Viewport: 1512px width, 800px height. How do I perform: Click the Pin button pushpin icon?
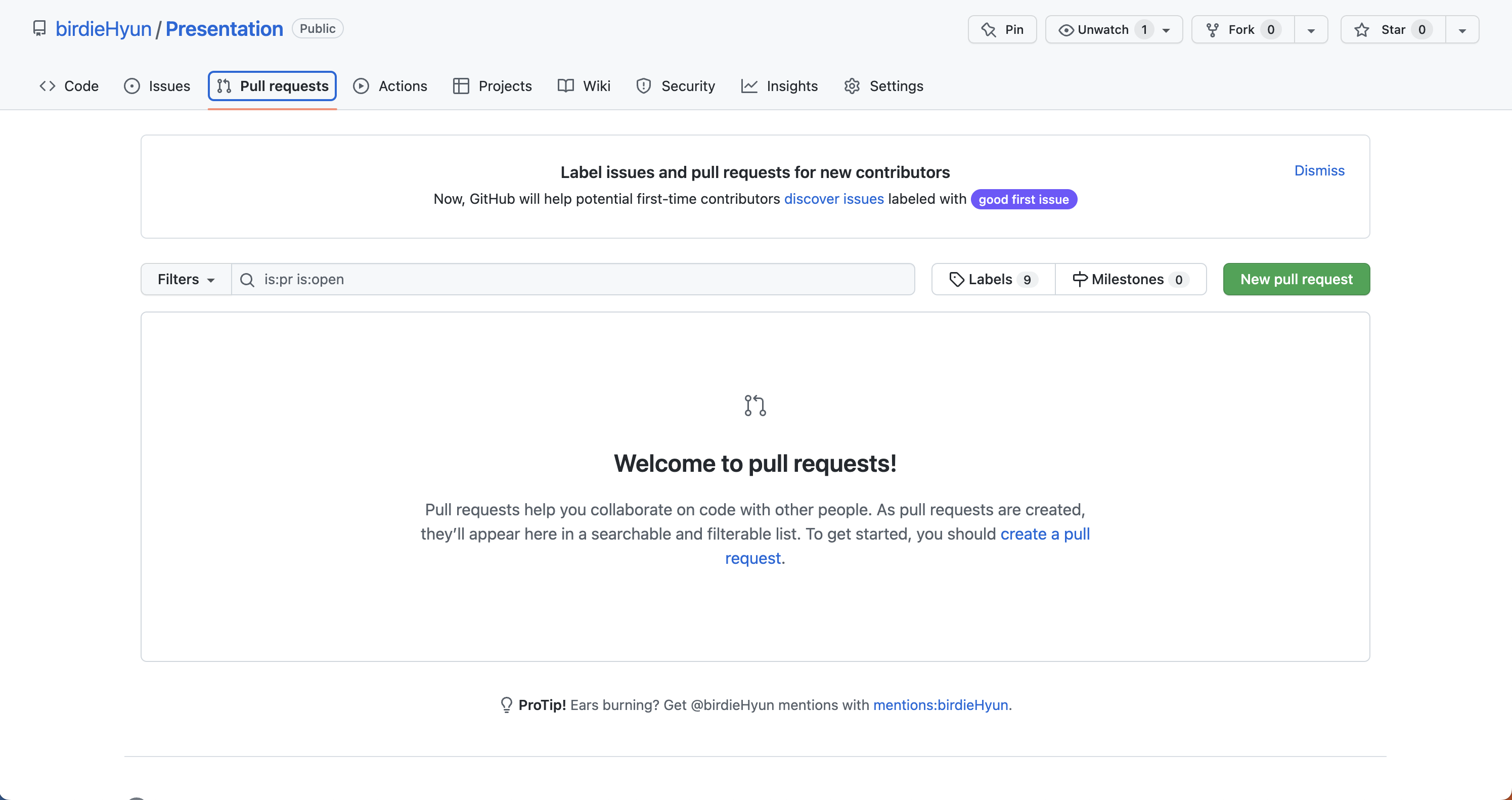tap(989, 30)
